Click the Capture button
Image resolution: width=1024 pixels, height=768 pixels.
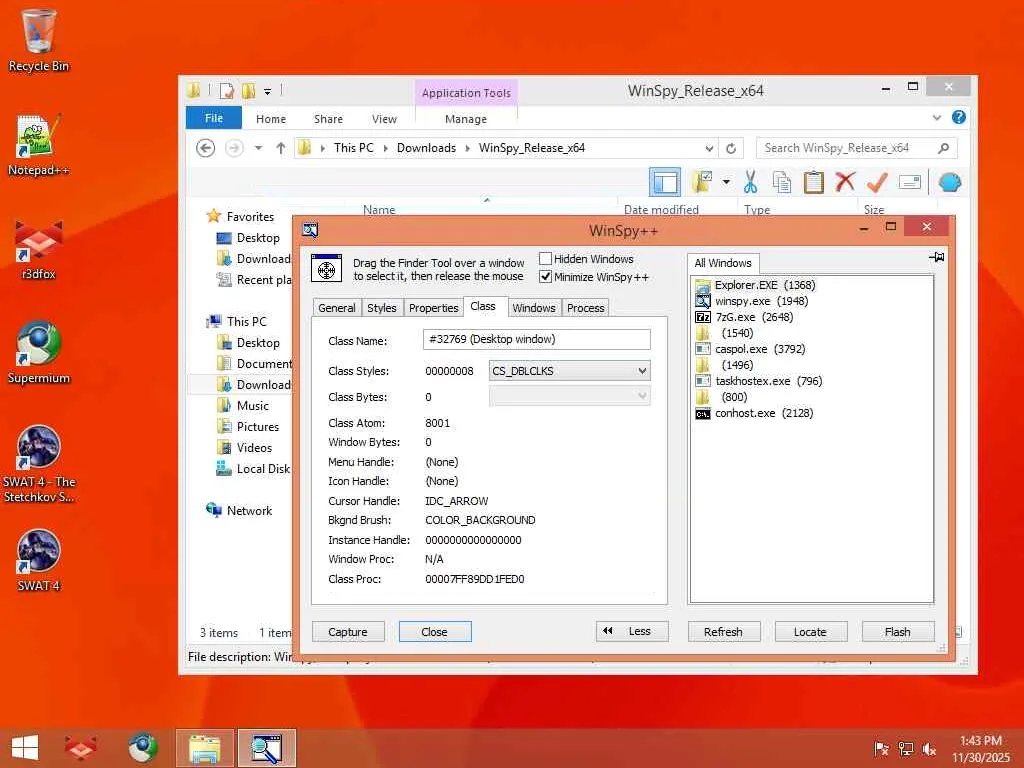point(348,632)
